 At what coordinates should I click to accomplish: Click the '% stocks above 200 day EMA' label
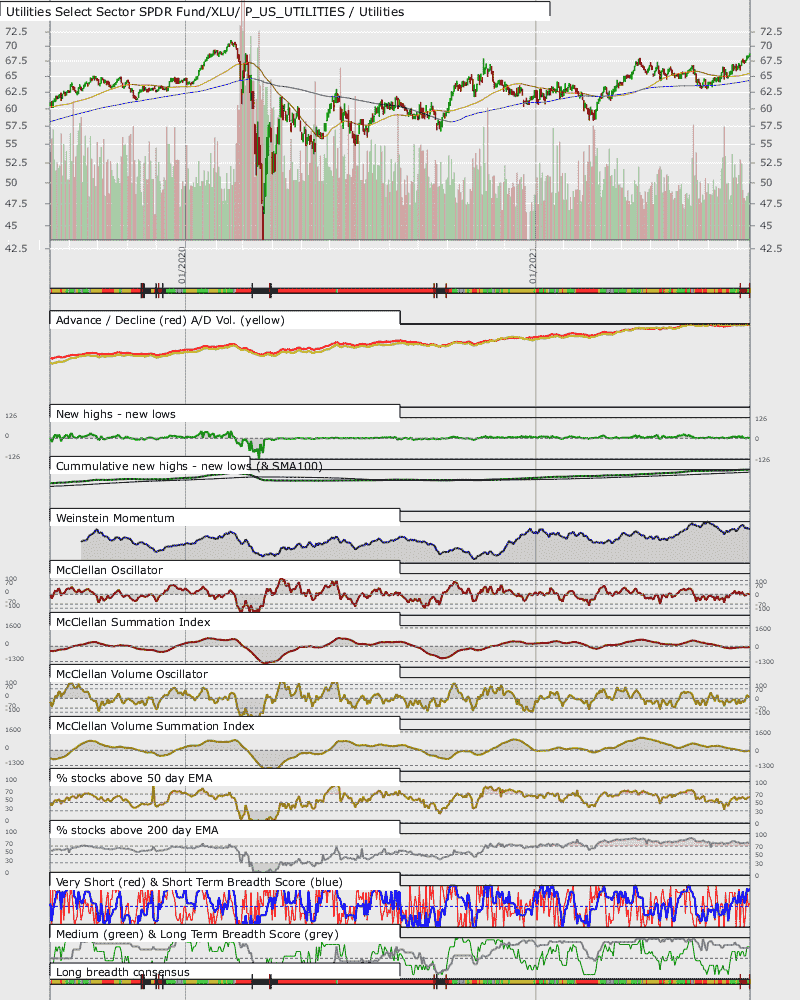137,830
